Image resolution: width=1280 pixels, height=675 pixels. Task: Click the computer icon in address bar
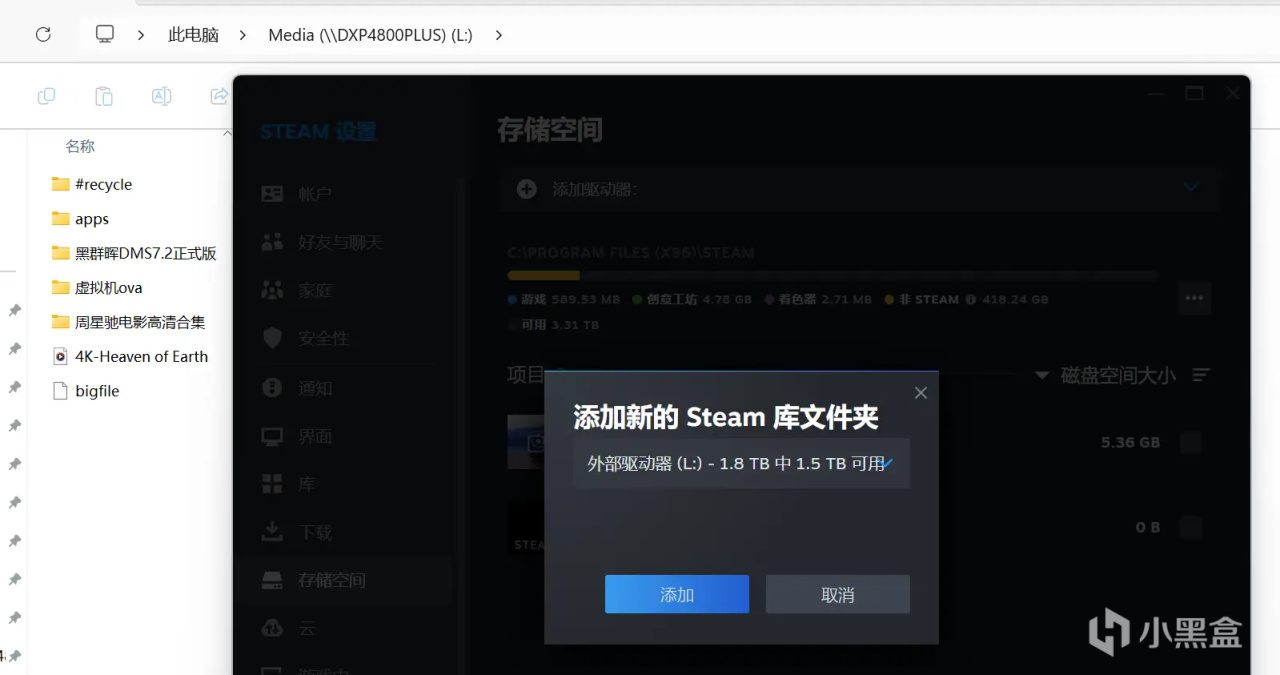pyautogui.click(x=105, y=34)
